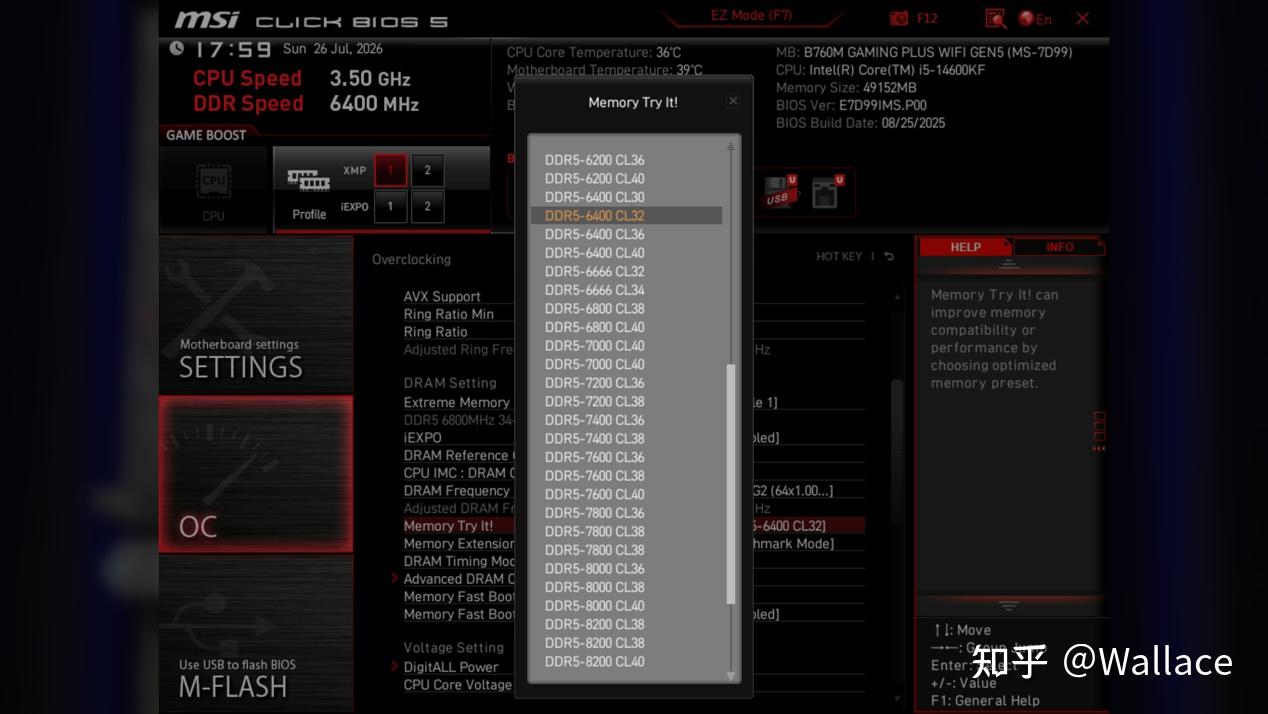The height and width of the screenshot is (714, 1268).
Task: Open the DRAM Timing Mode setting
Action: (x=634, y=561)
